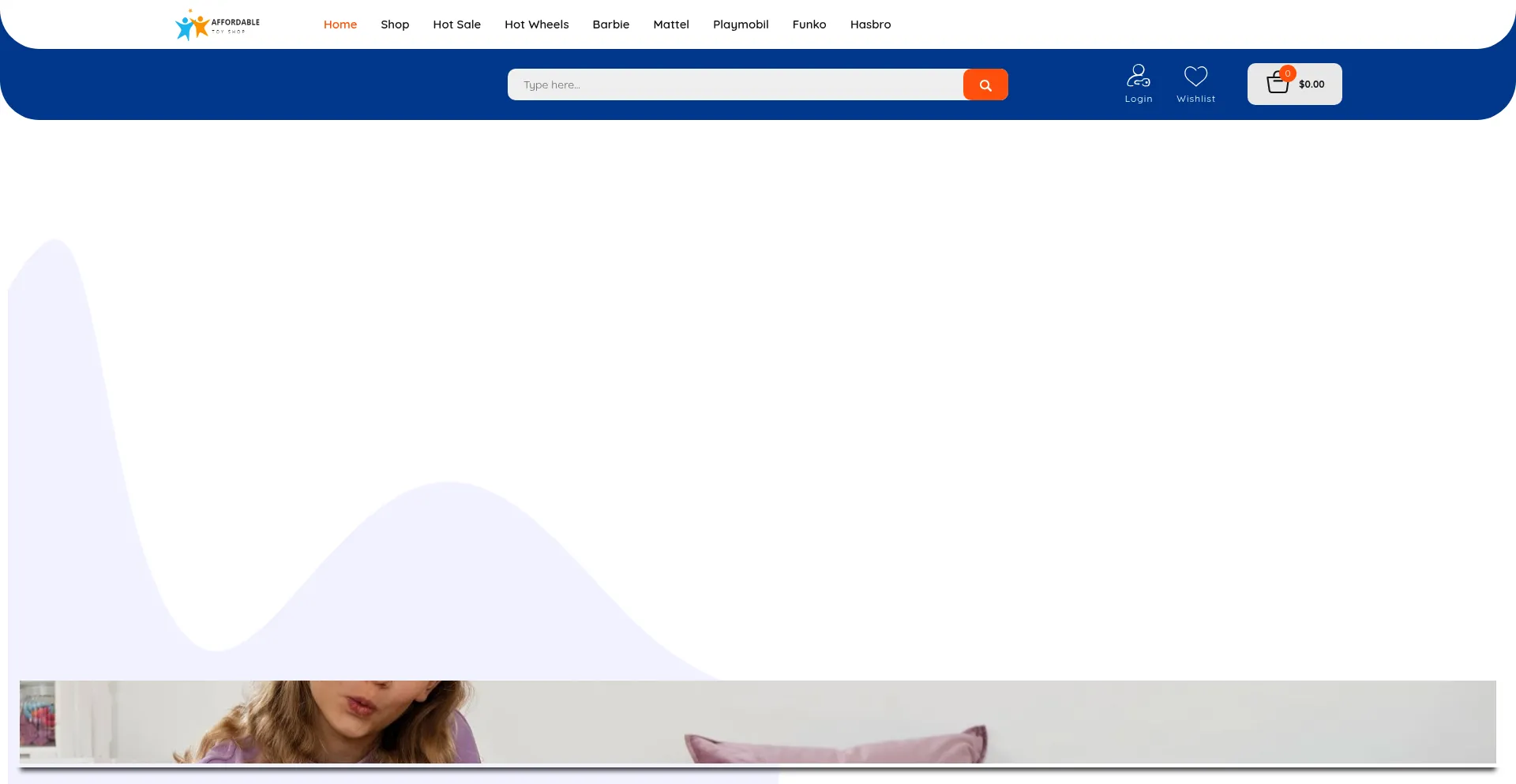Viewport: 1516px width, 784px height.
Task: Open the Playmobil category page
Action: click(740, 24)
